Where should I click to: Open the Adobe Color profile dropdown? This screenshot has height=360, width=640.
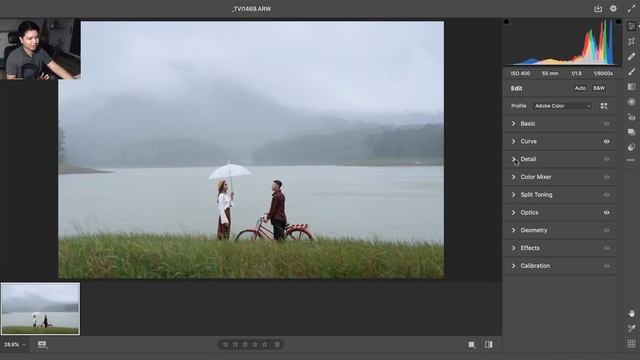(562, 106)
